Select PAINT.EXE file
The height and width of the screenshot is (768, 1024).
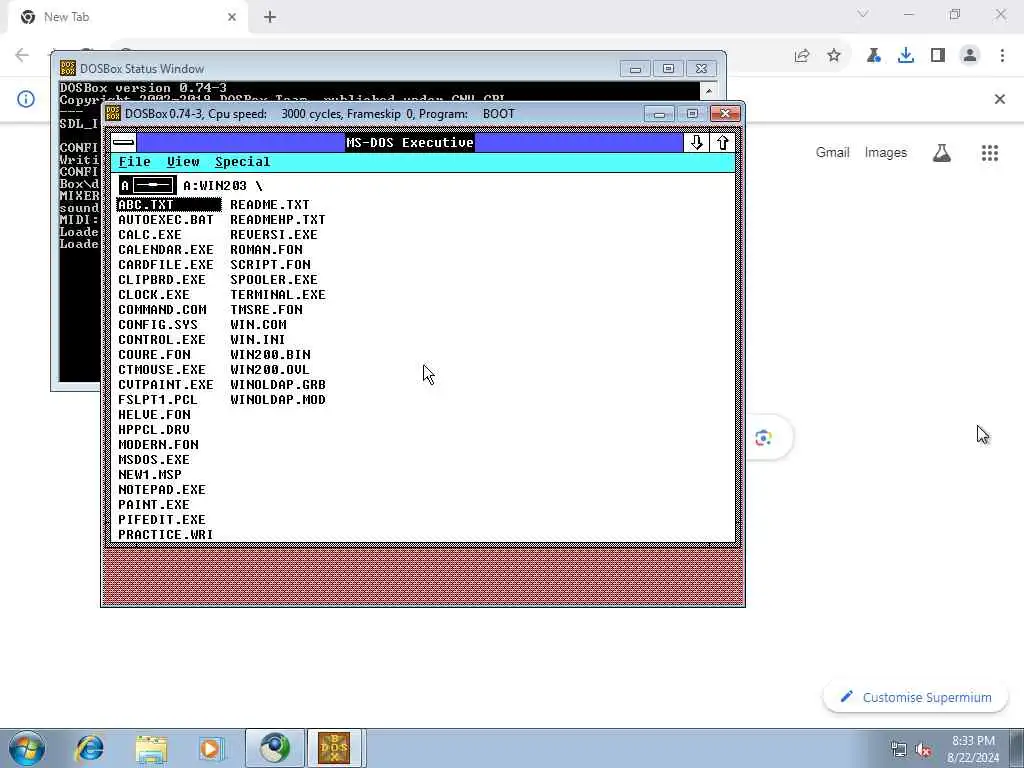click(154, 505)
